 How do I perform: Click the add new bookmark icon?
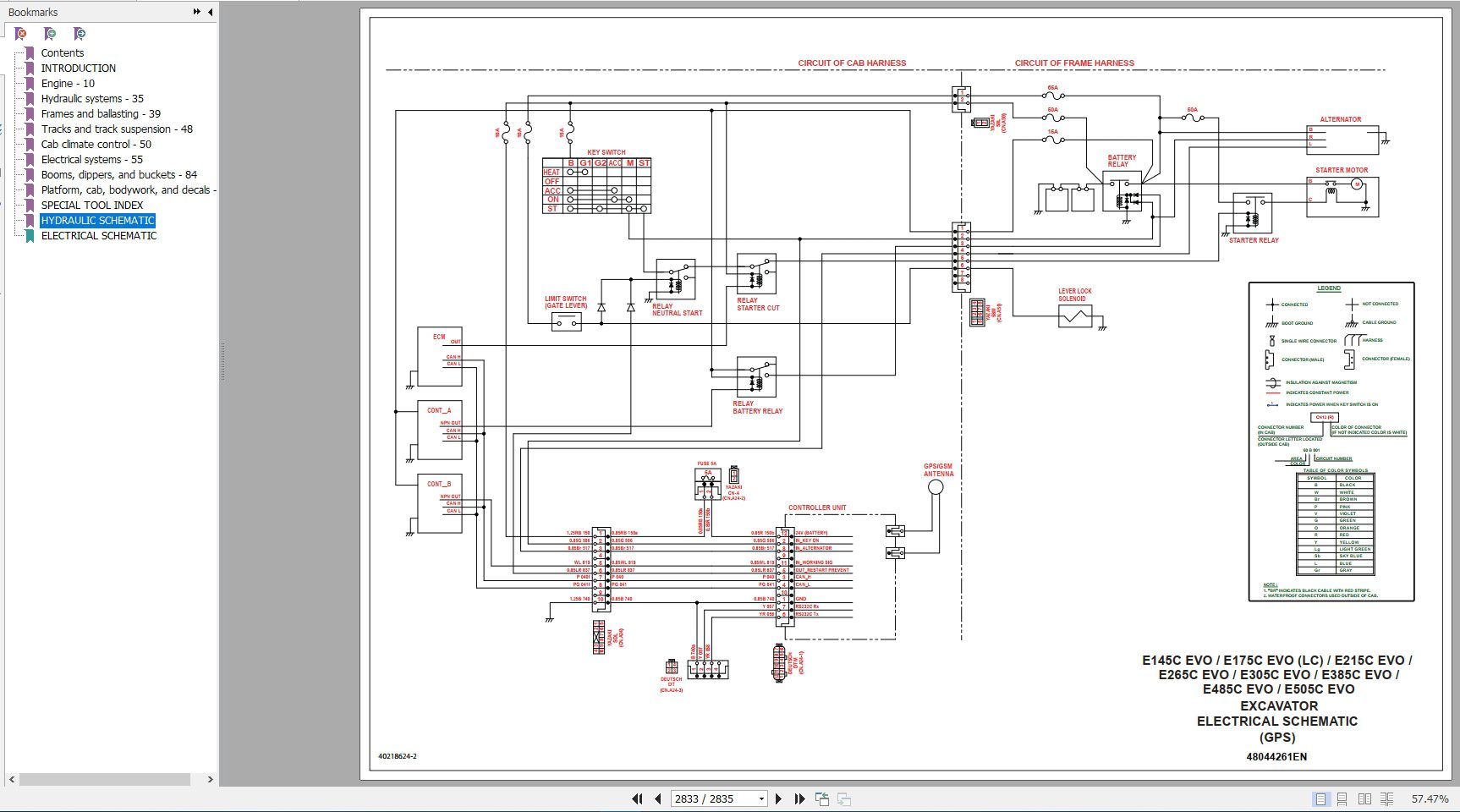[50, 34]
